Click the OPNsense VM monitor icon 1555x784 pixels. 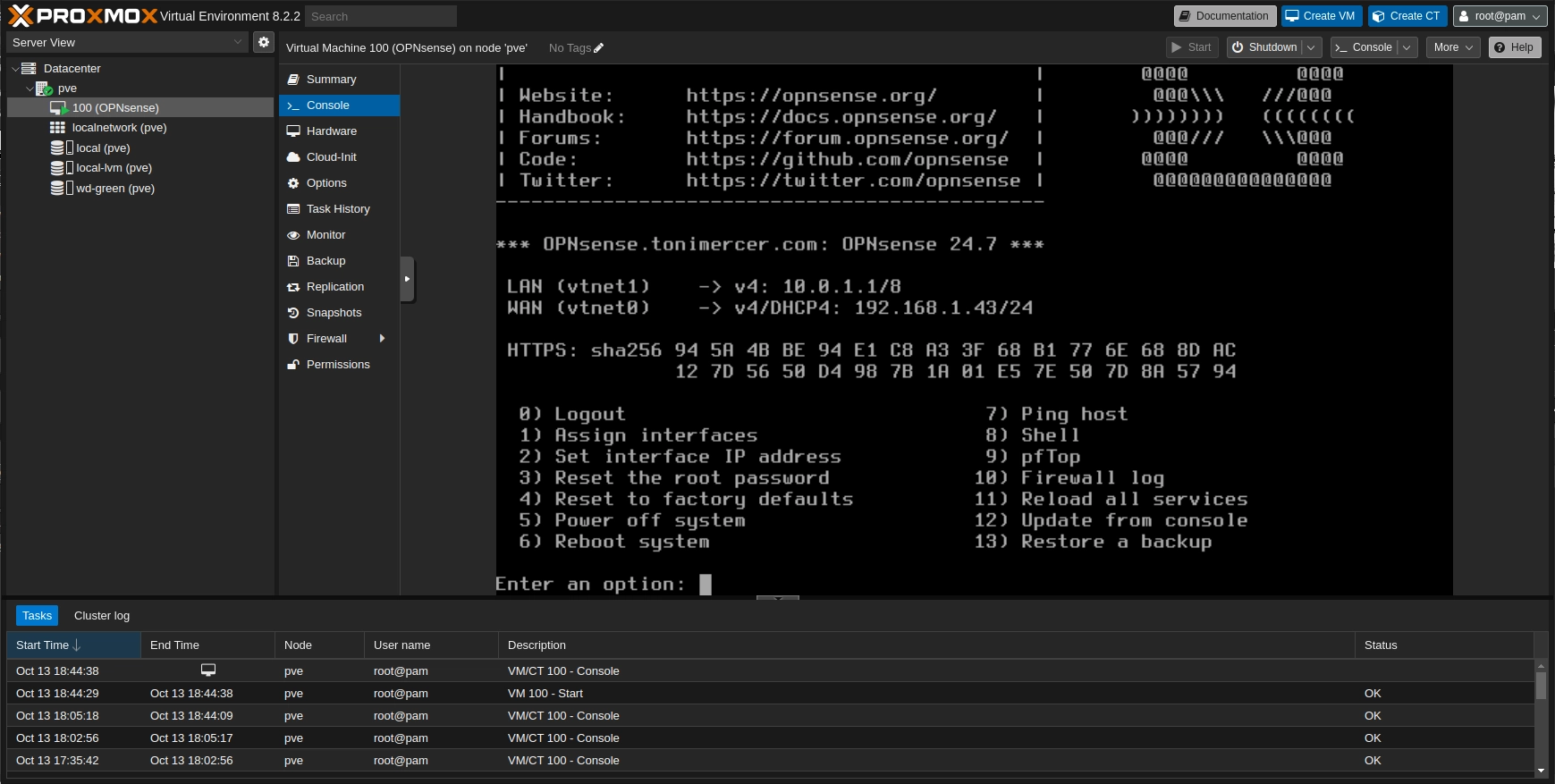[x=59, y=107]
